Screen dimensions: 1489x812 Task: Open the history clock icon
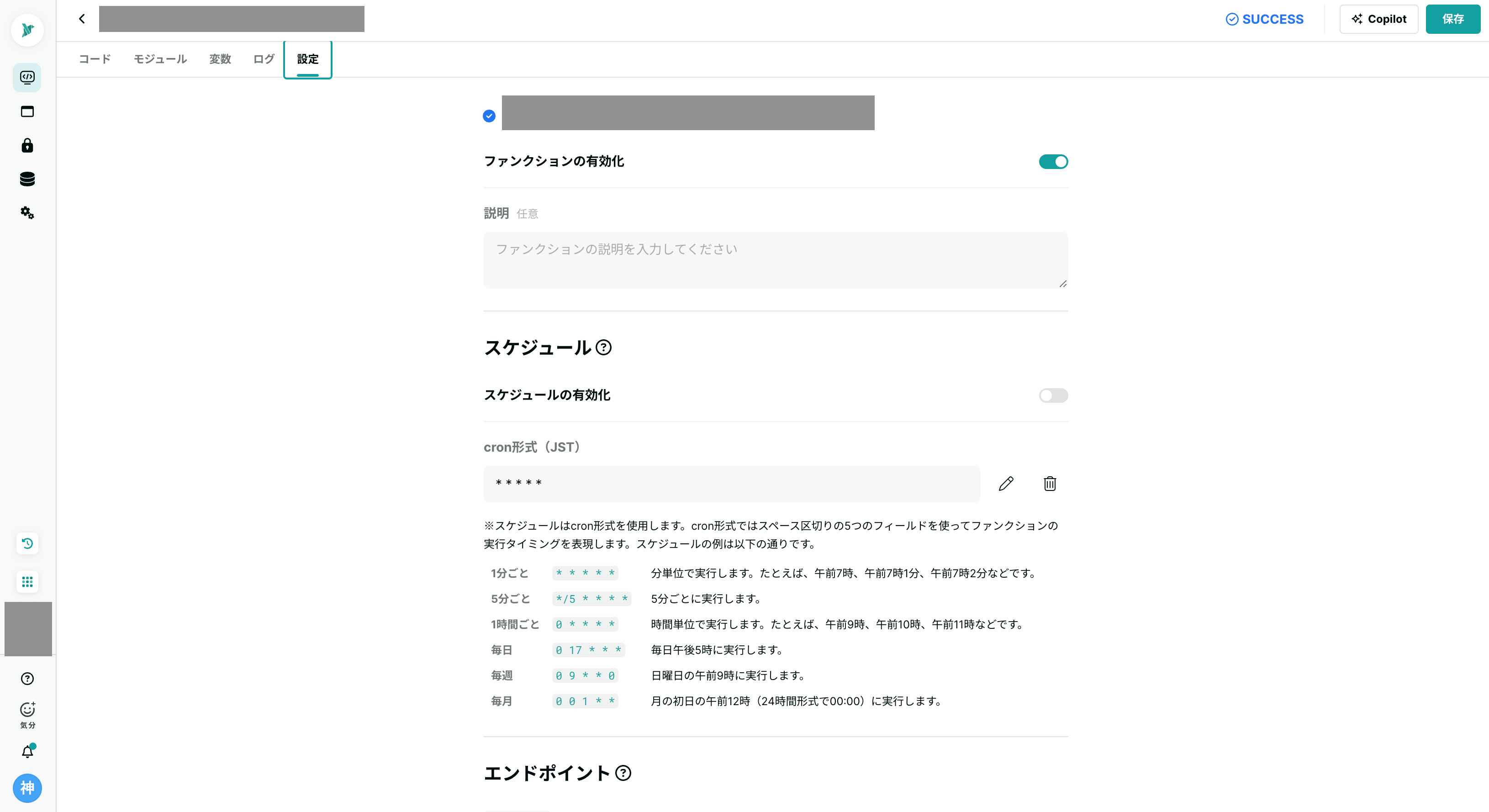point(27,543)
